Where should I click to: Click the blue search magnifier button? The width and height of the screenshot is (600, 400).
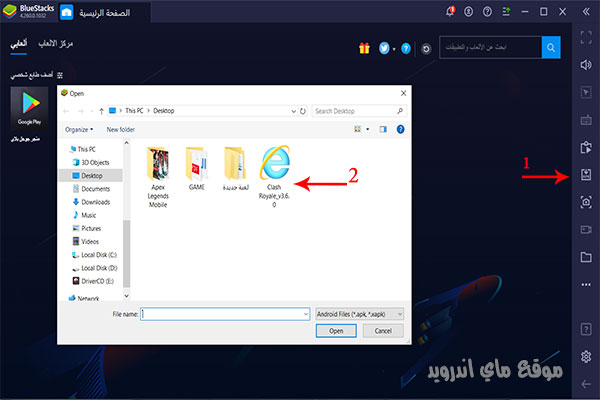[x=551, y=47]
